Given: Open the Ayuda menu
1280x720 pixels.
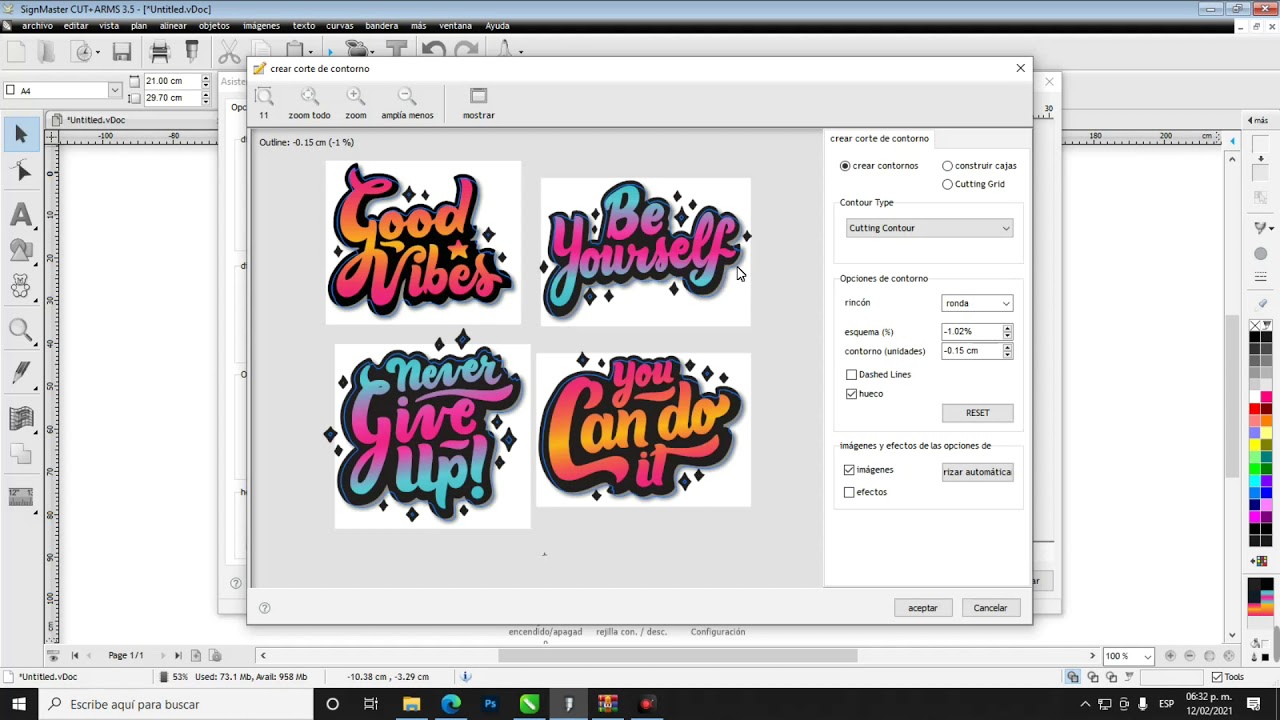Looking at the screenshot, I should [x=497, y=26].
